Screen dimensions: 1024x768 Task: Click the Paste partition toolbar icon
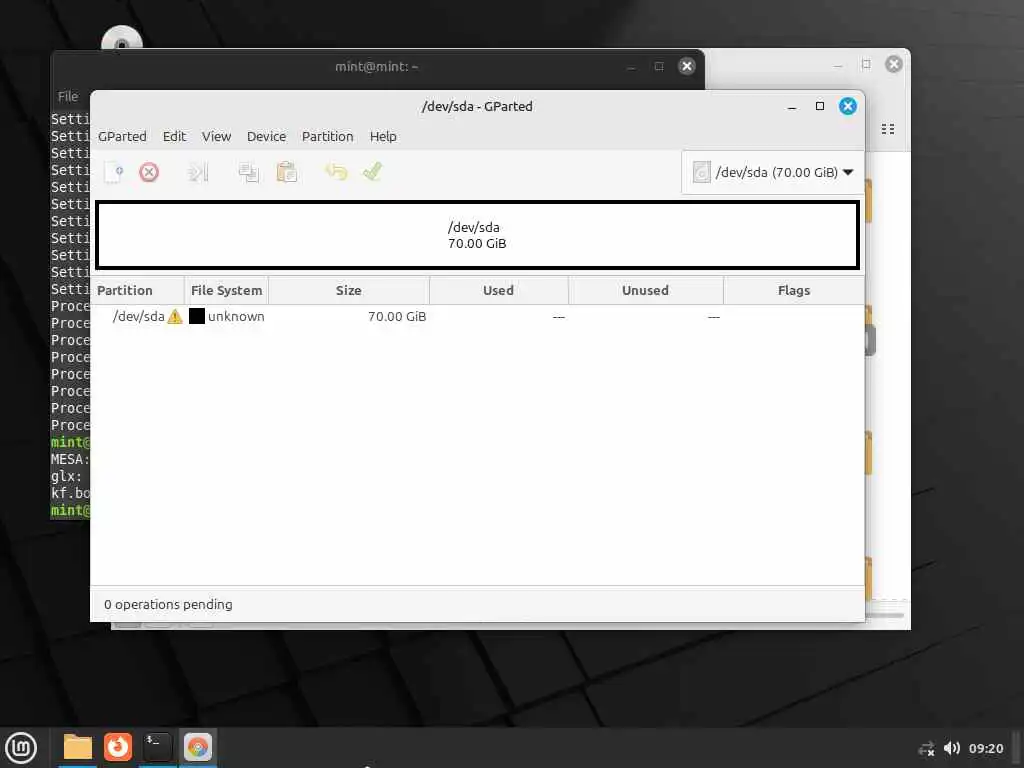287,172
